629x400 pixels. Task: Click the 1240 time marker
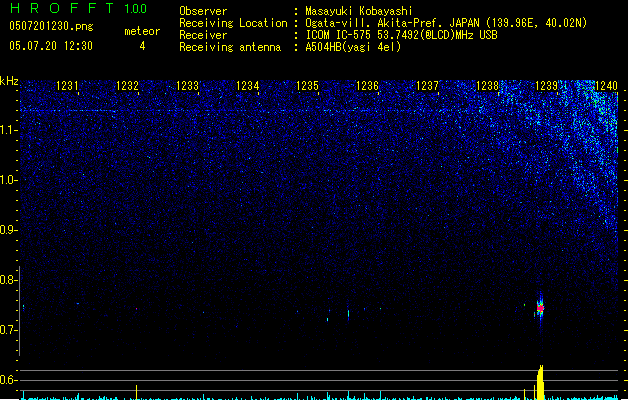click(607, 86)
